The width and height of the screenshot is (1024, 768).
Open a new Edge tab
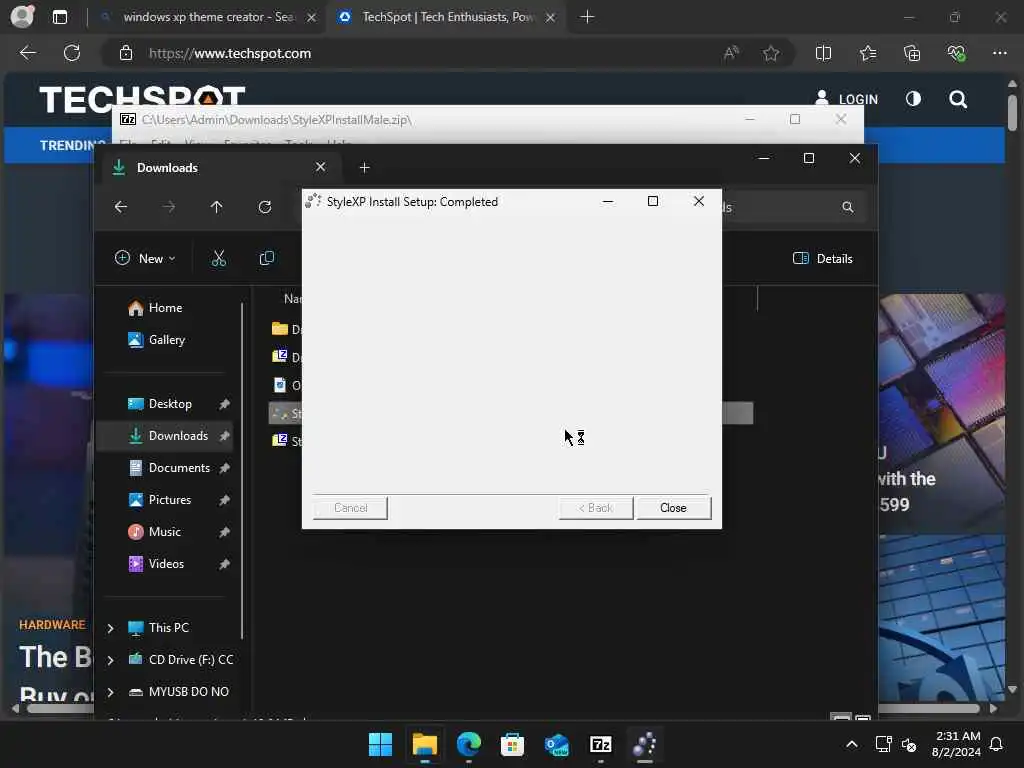click(x=587, y=17)
